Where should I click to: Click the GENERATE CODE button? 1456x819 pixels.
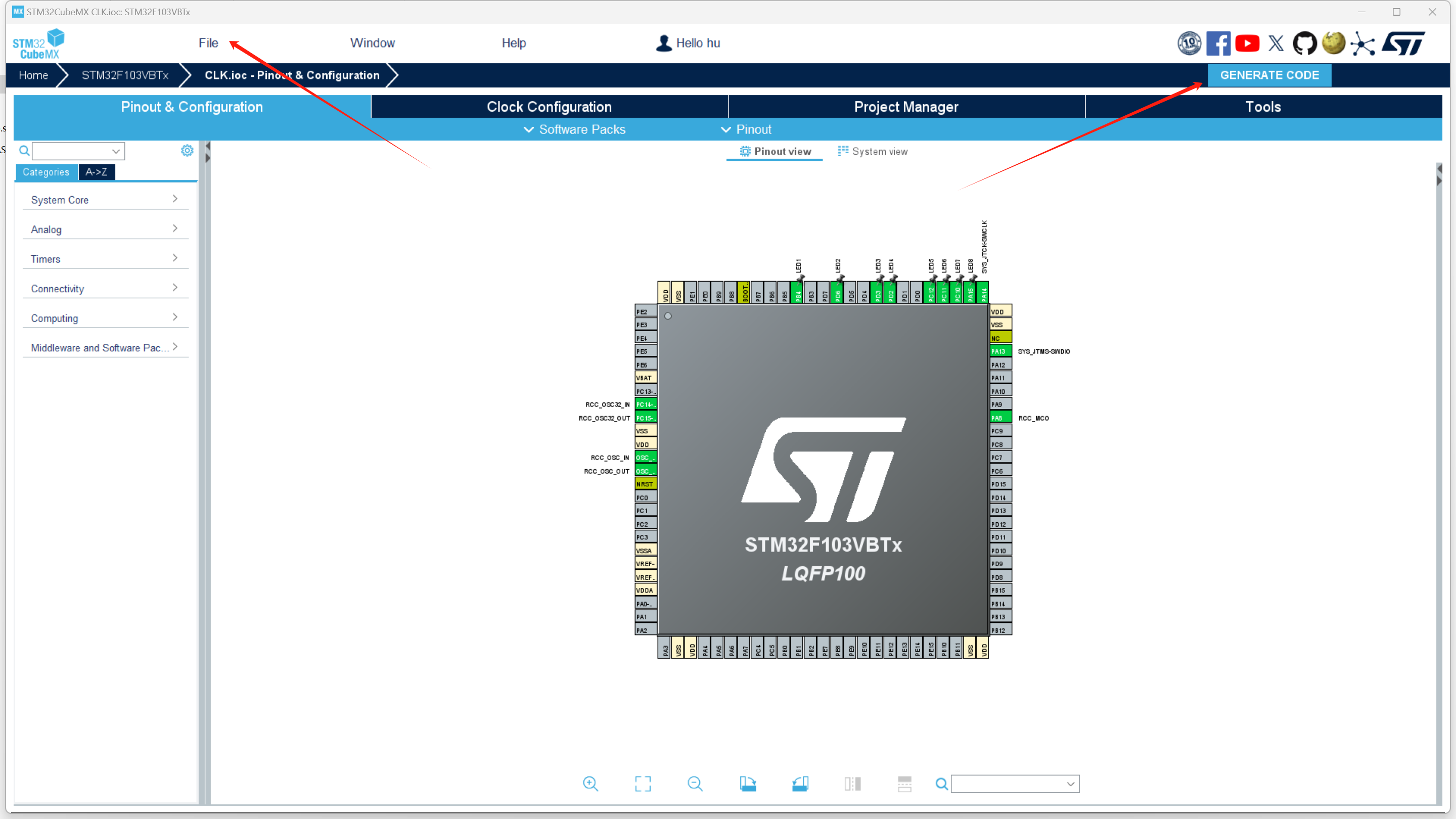[1269, 75]
